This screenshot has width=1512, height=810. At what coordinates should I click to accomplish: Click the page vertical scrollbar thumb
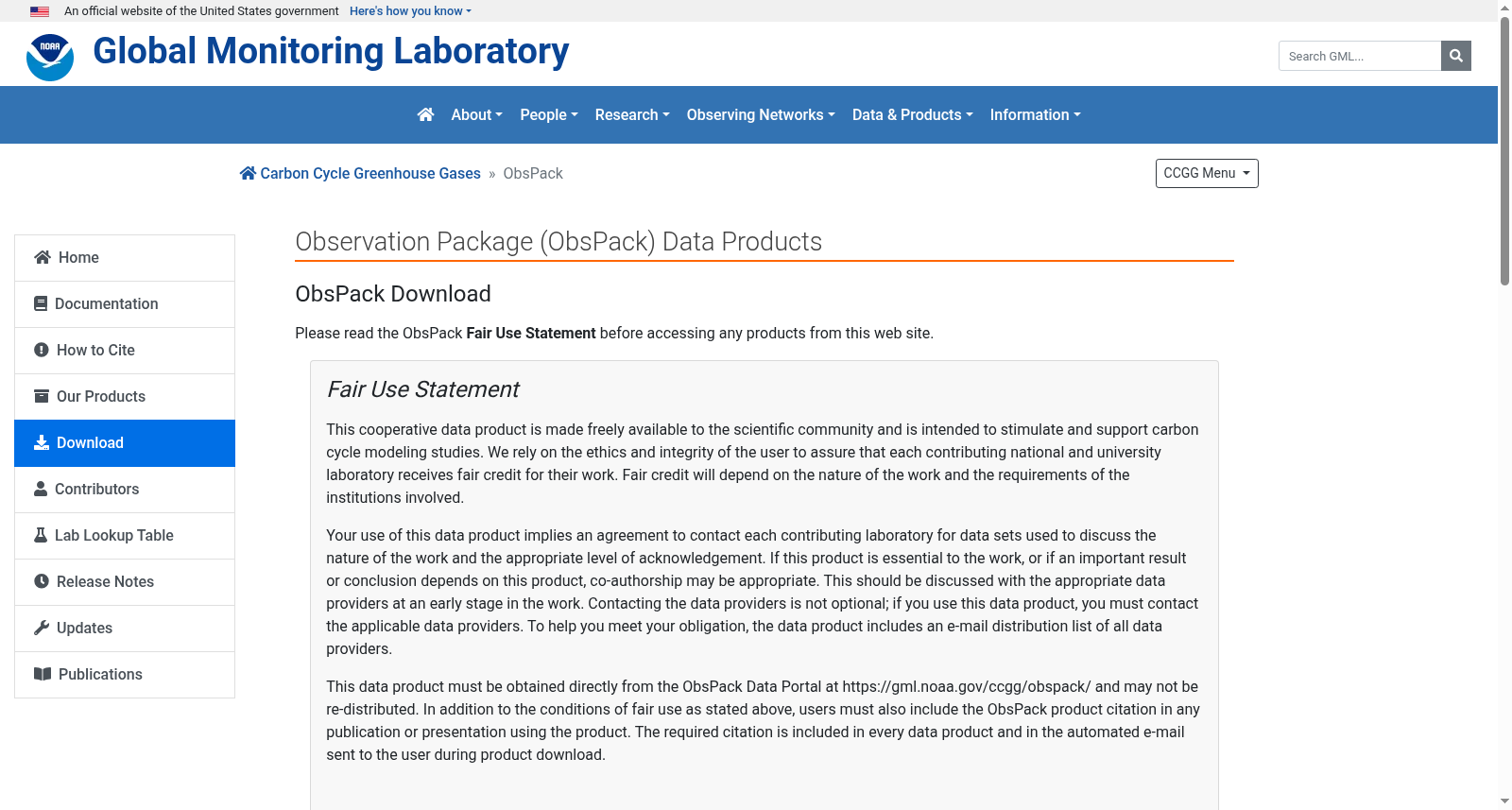click(x=1504, y=151)
